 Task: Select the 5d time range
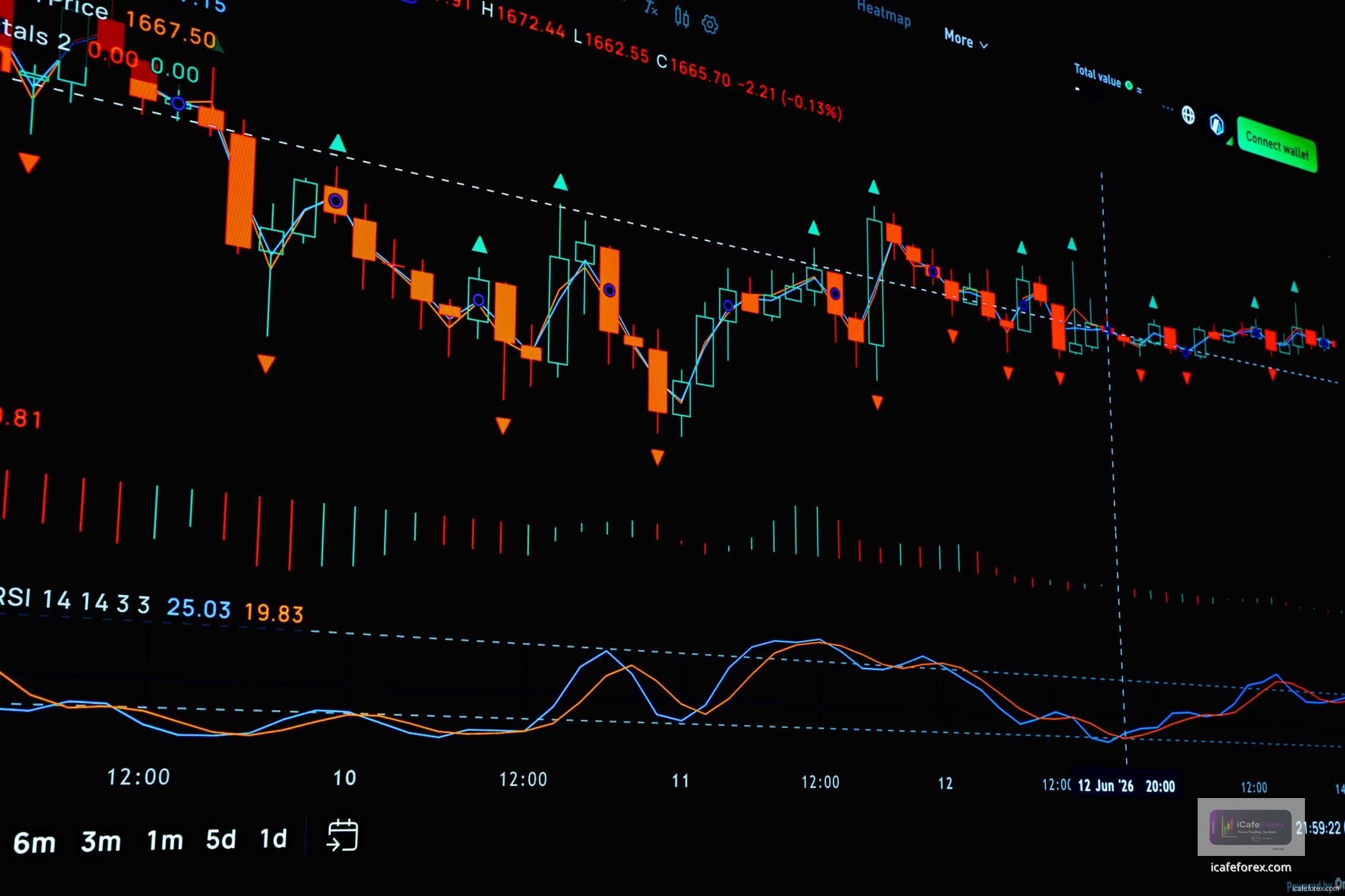coord(221,839)
